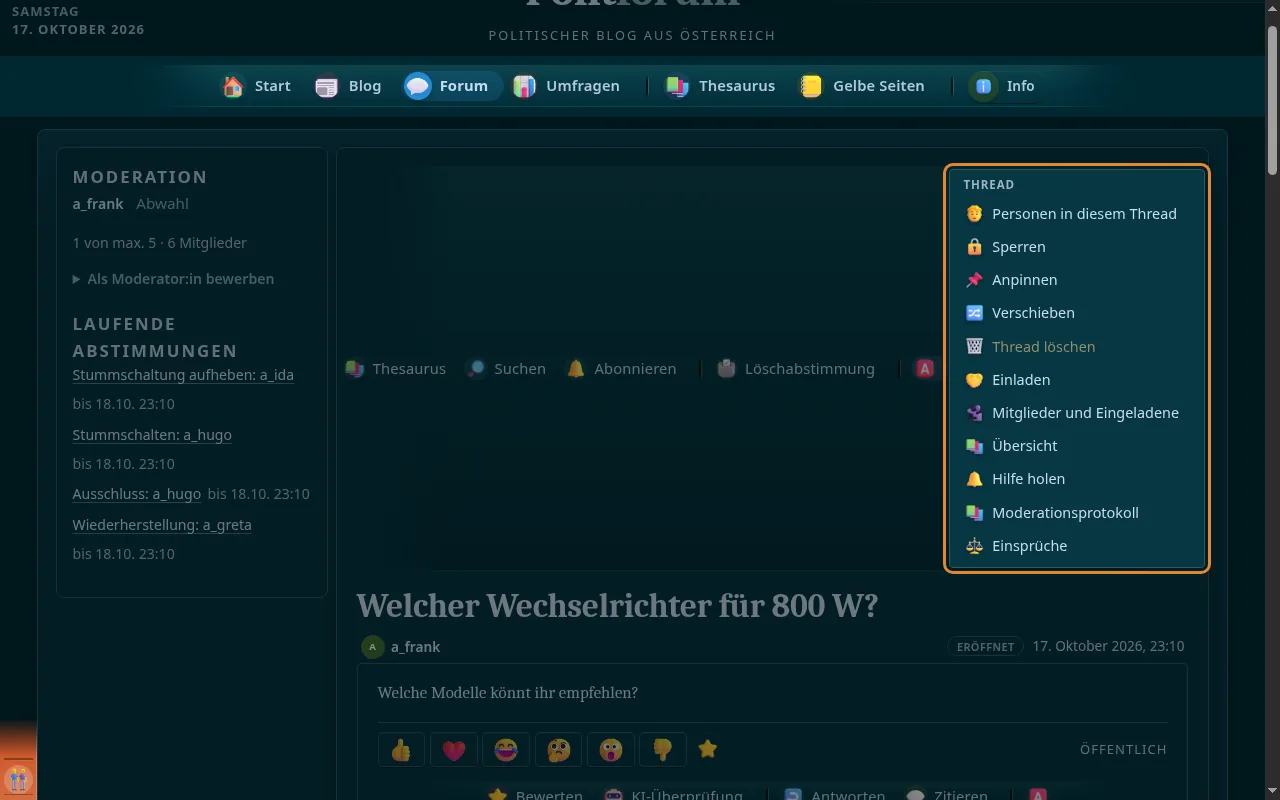Click moderator name a_frank in Moderation panel
Image resolution: width=1280 pixels, height=800 pixels.
(98, 204)
